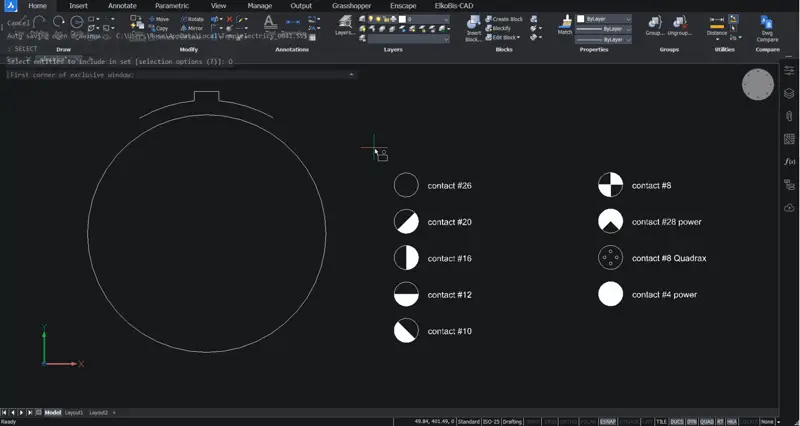Click the Mirror tool in Modify panel
This screenshot has height=426, width=800.
point(192,28)
